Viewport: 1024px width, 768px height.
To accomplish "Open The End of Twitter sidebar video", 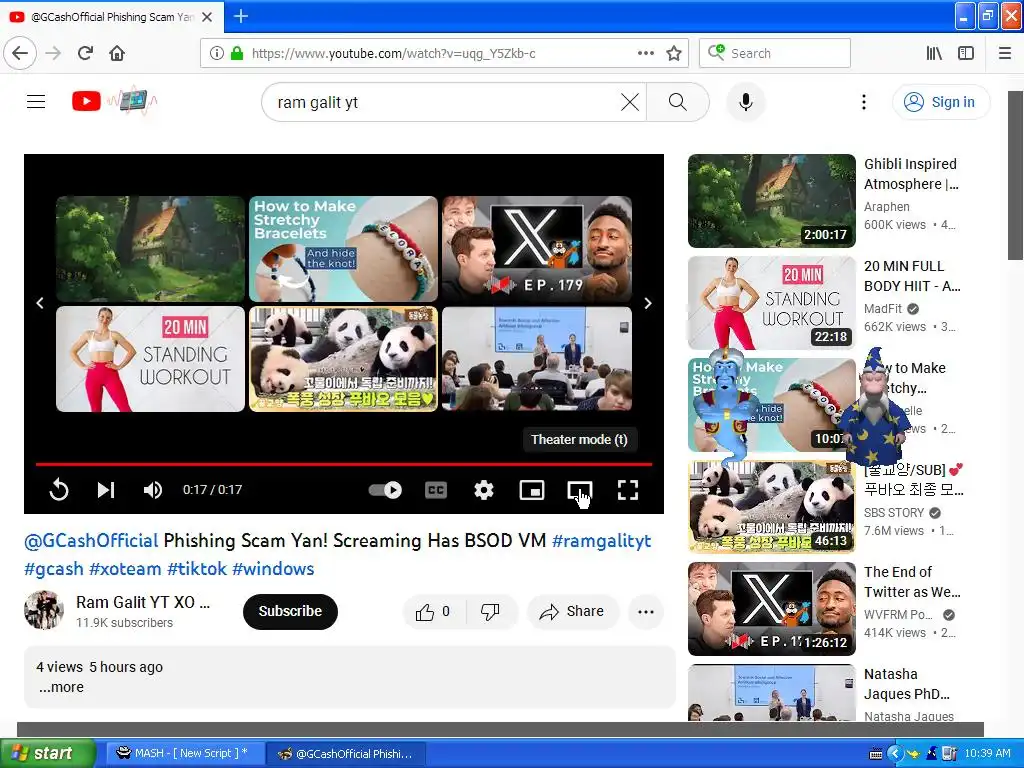I will (x=771, y=609).
